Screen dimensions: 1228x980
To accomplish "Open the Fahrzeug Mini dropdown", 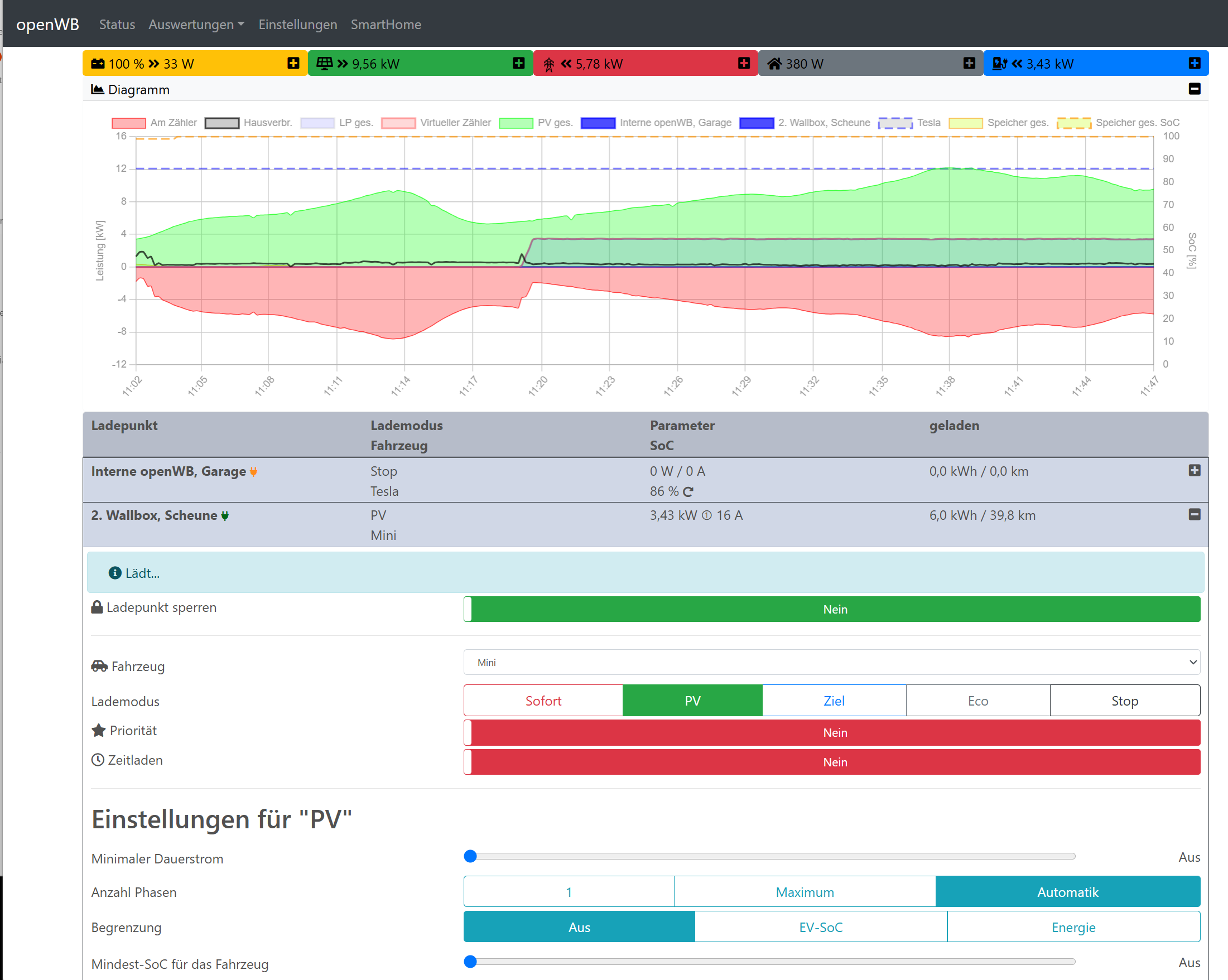I will tap(831, 662).
